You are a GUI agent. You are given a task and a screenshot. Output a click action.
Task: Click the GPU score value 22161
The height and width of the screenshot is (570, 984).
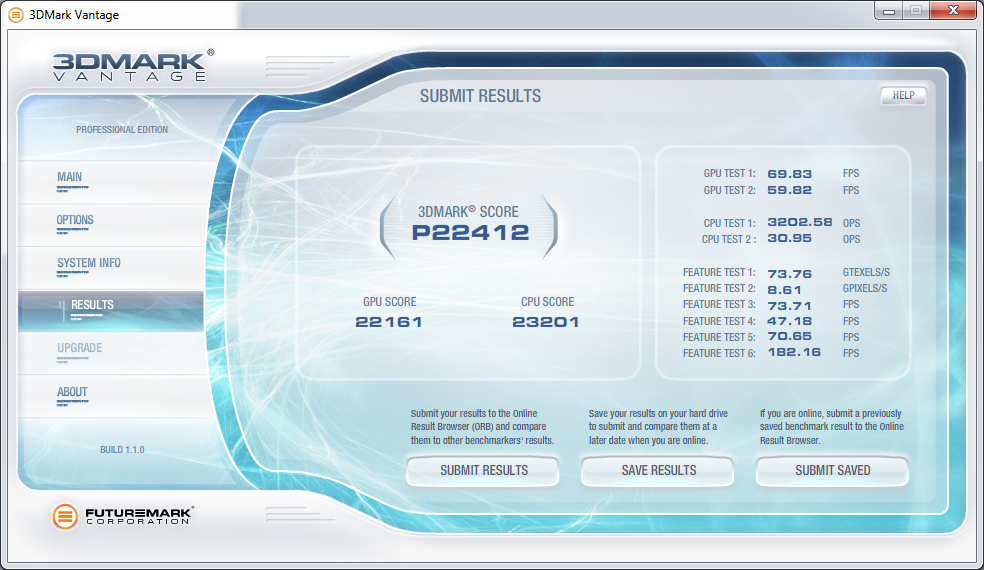click(389, 322)
